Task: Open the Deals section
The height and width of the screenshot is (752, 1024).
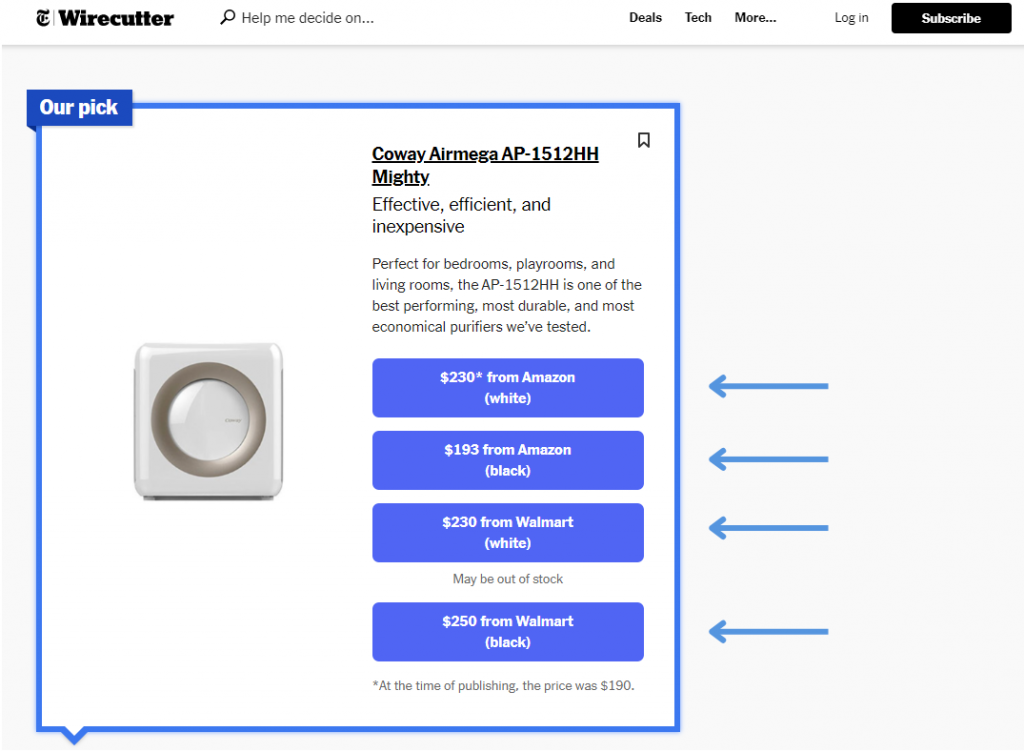Action: (x=645, y=18)
